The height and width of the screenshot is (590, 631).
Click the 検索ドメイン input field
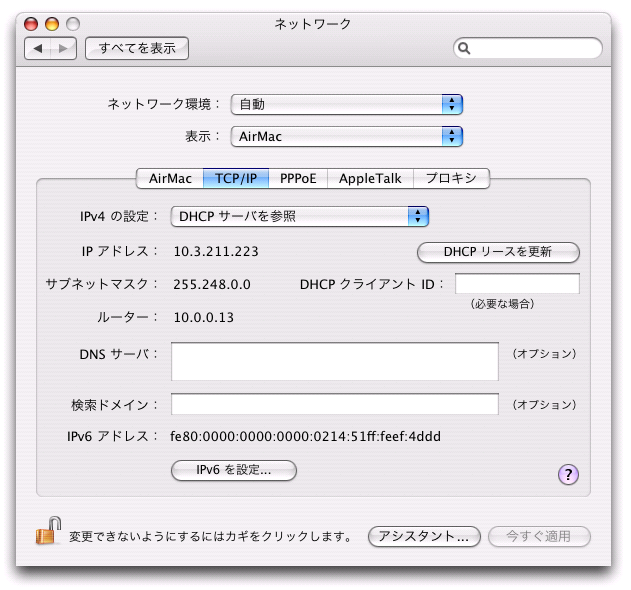click(x=334, y=405)
